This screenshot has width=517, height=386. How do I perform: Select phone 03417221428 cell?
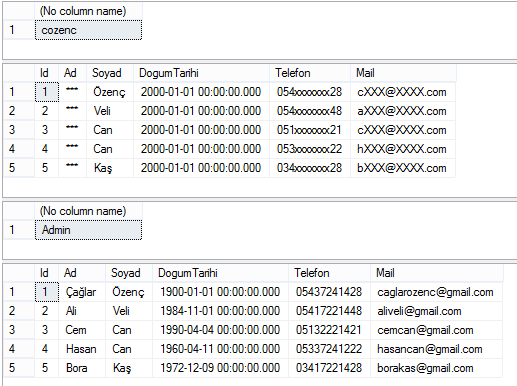pos(329,368)
